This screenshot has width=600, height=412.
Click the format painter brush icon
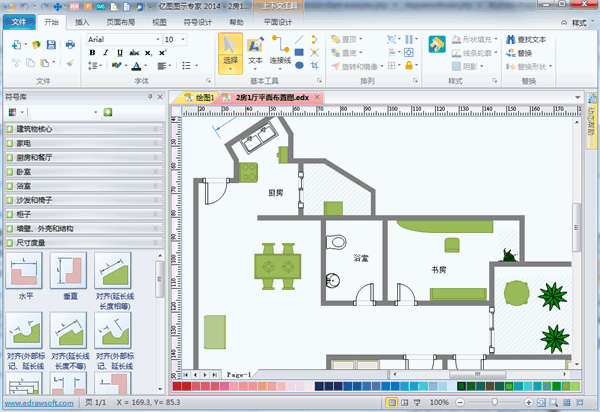pos(70,63)
